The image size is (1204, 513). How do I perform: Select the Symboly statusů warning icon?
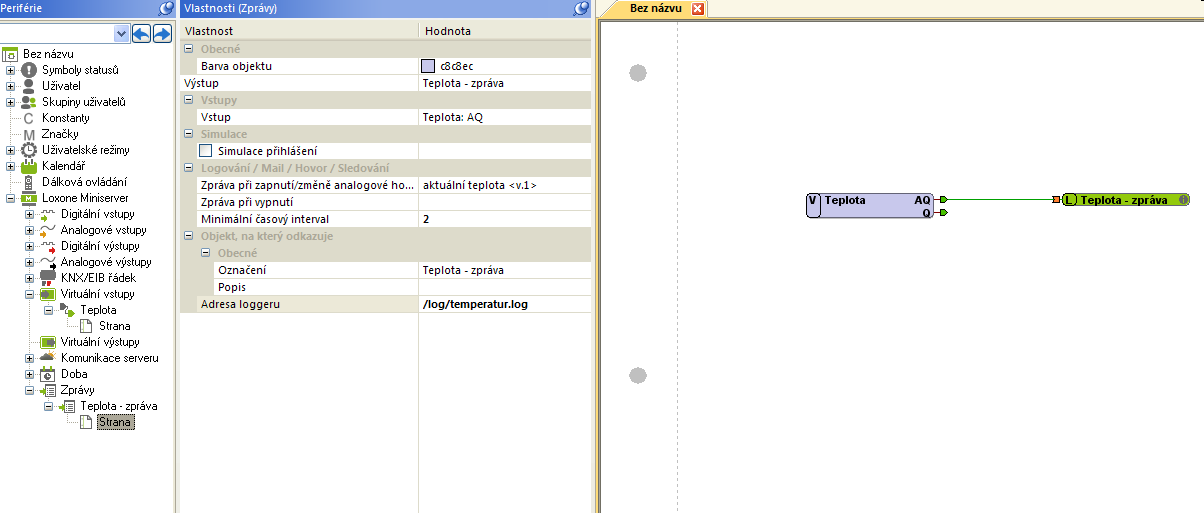tap(29, 70)
